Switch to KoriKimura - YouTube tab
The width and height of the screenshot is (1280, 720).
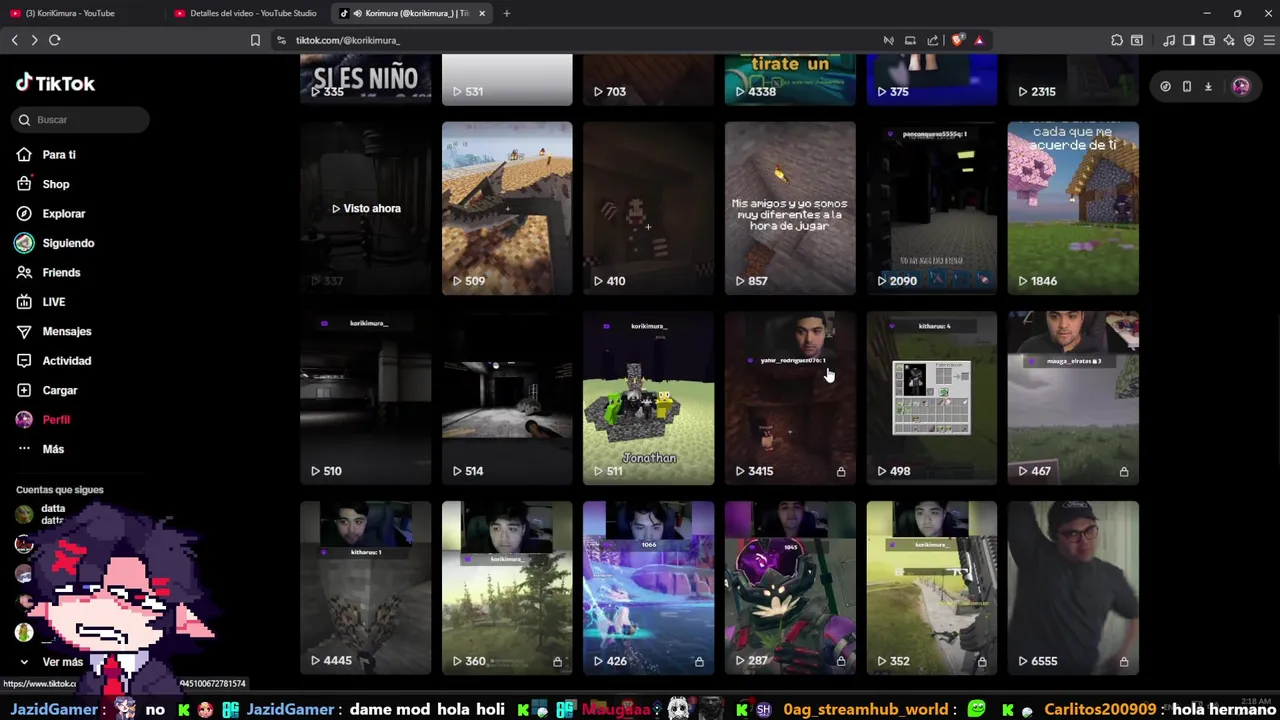[x=82, y=13]
